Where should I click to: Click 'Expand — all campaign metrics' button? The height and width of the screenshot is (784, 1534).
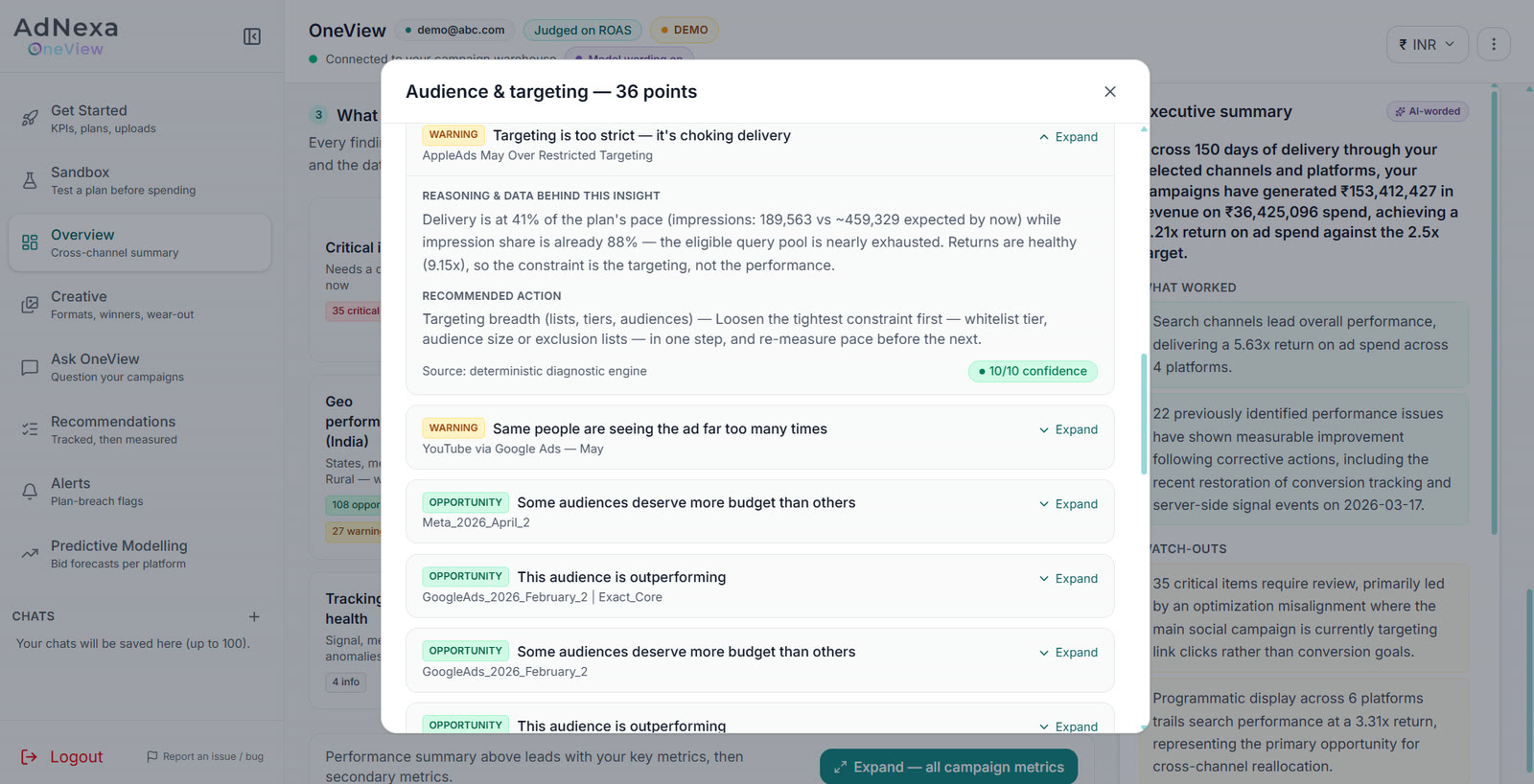948,767
